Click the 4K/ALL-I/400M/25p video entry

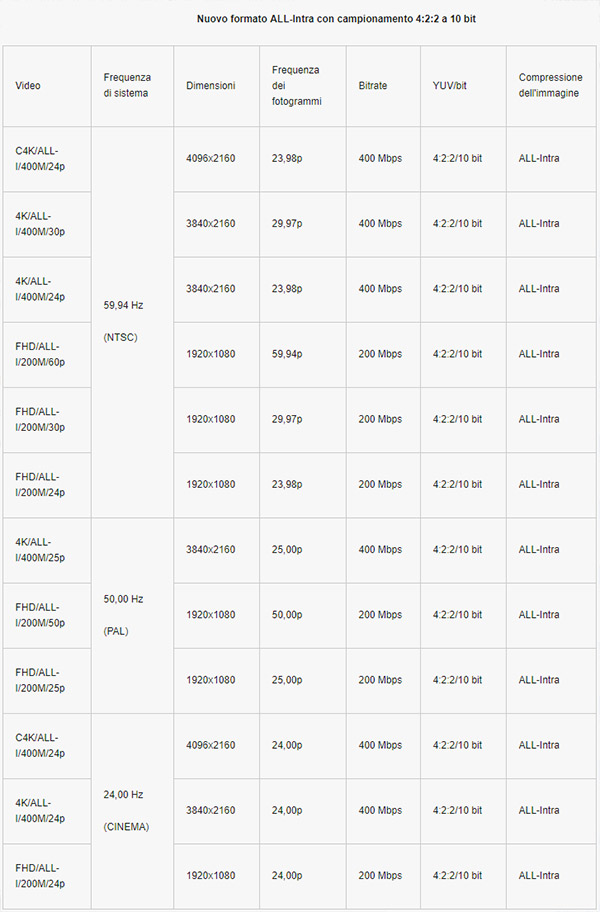(x=38, y=549)
